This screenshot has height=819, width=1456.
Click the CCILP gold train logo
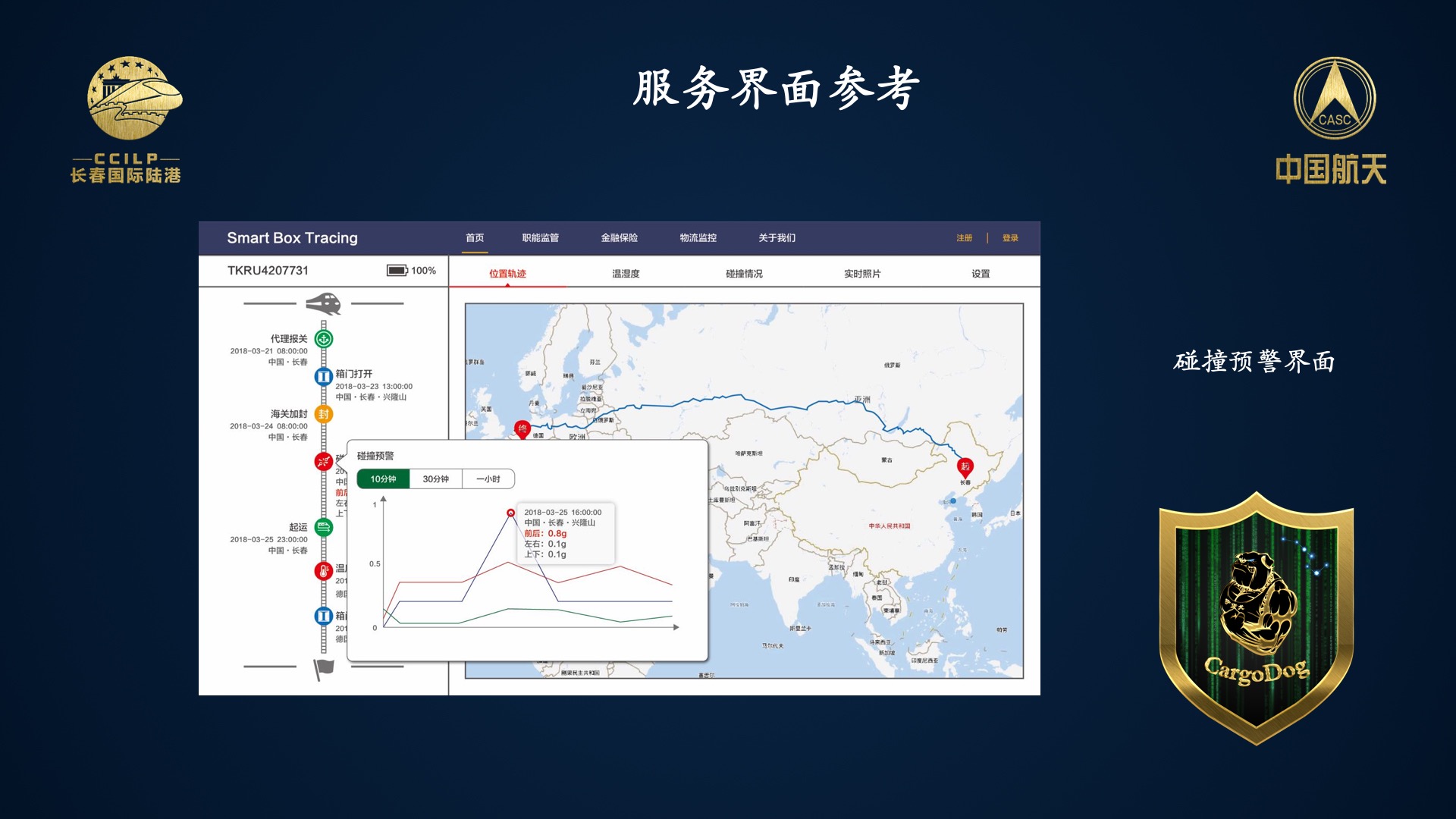(135, 98)
